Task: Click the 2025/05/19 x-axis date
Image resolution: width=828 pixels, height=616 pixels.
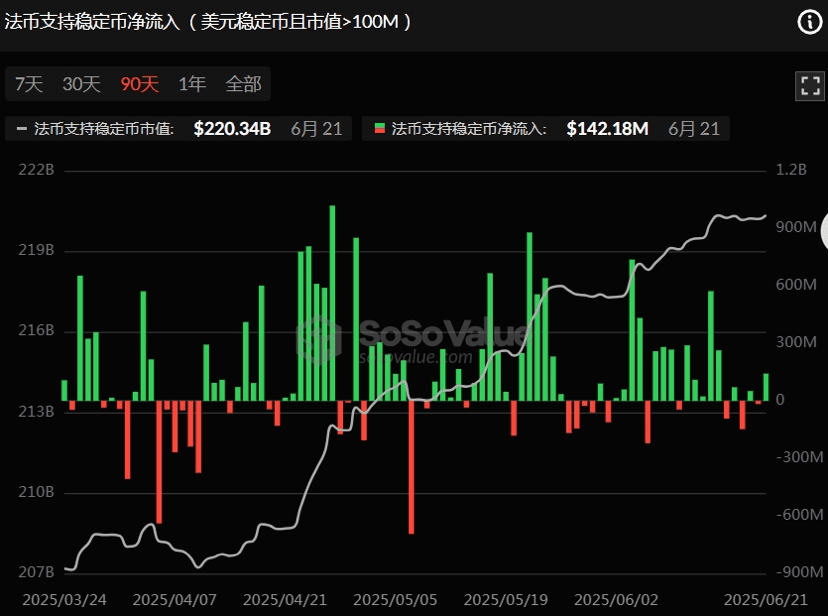Action: click(x=506, y=600)
